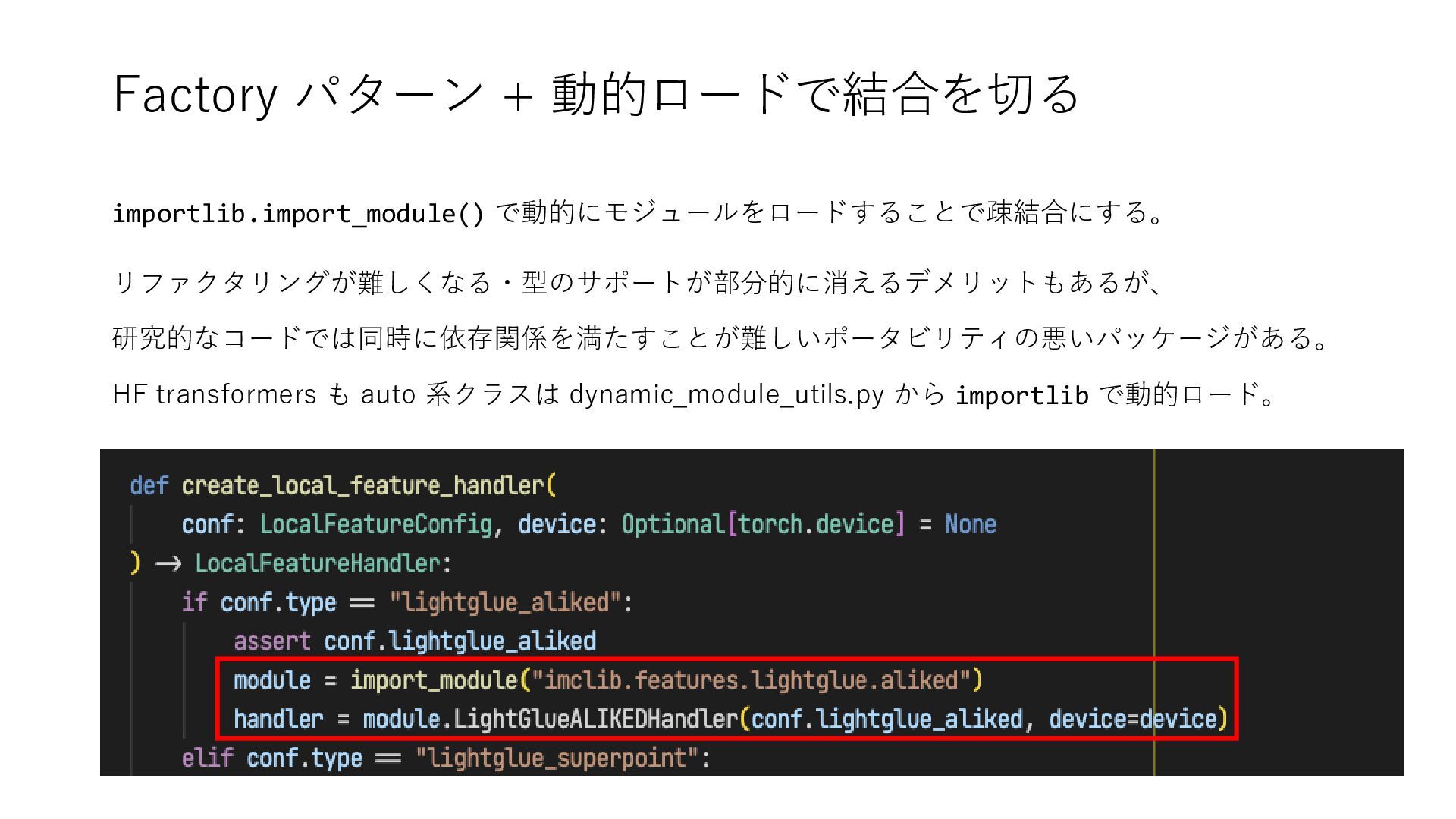This screenshot has width=1456, height=819.
Task: Click 'import_module' call in code
Action: click(x=434, y=680)
